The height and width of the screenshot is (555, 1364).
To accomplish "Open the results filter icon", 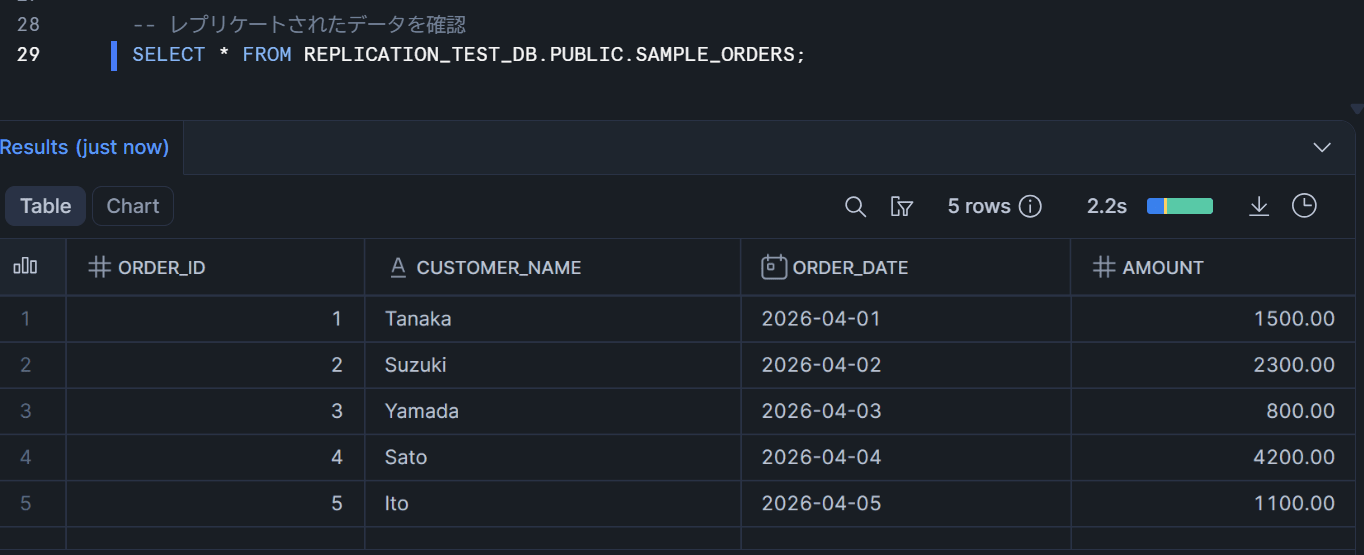I will (901, 206).
